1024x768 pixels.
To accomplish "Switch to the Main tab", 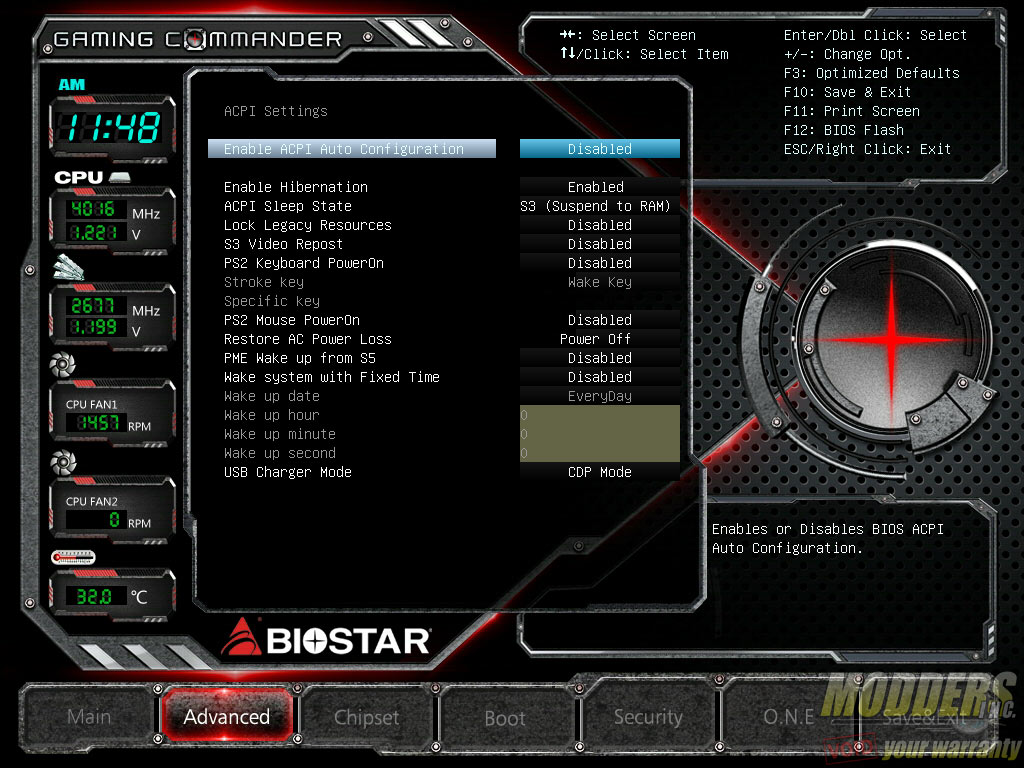I will (89, 716).
